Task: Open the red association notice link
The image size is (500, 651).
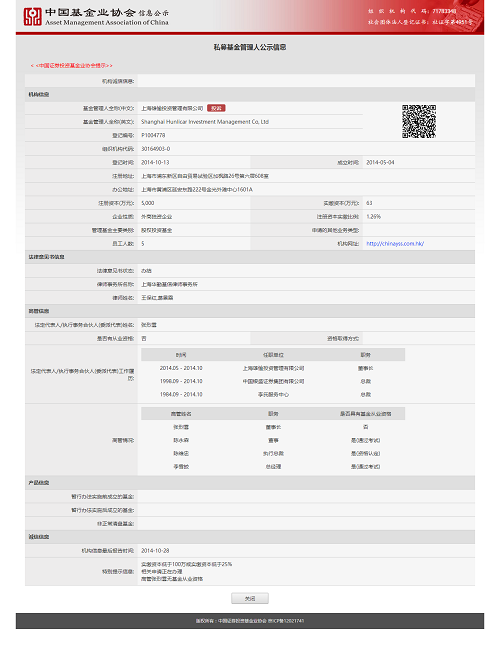Action: click(x=71, y=66)
